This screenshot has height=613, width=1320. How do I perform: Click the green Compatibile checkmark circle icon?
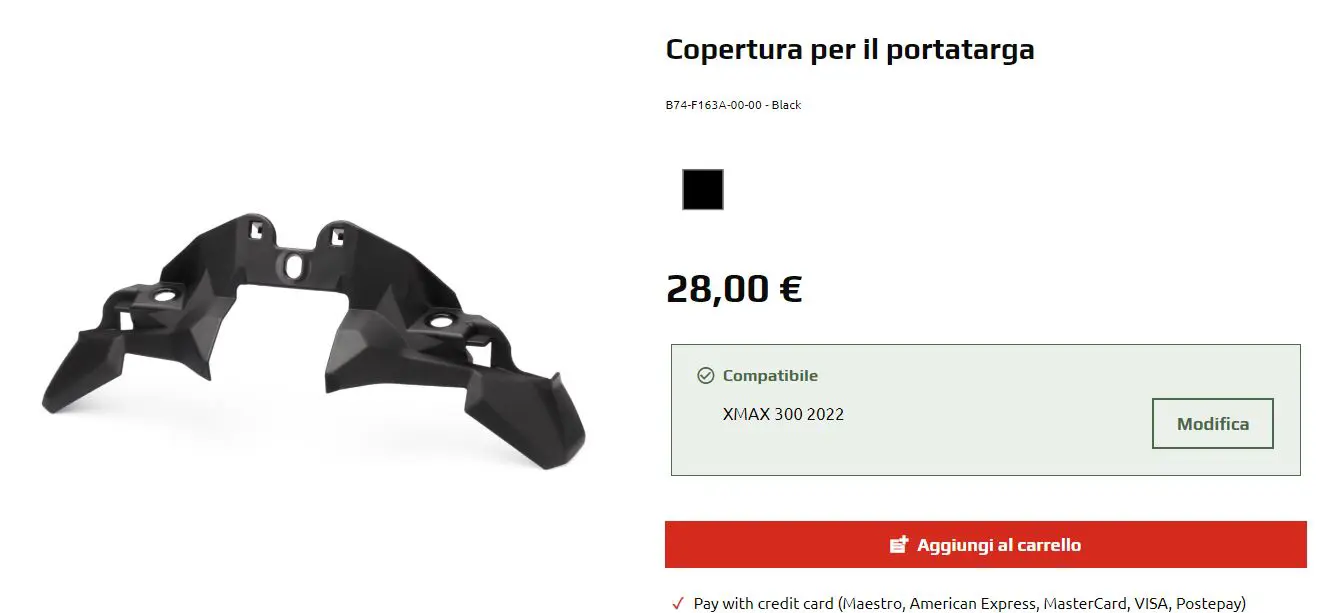click(706, 376)
